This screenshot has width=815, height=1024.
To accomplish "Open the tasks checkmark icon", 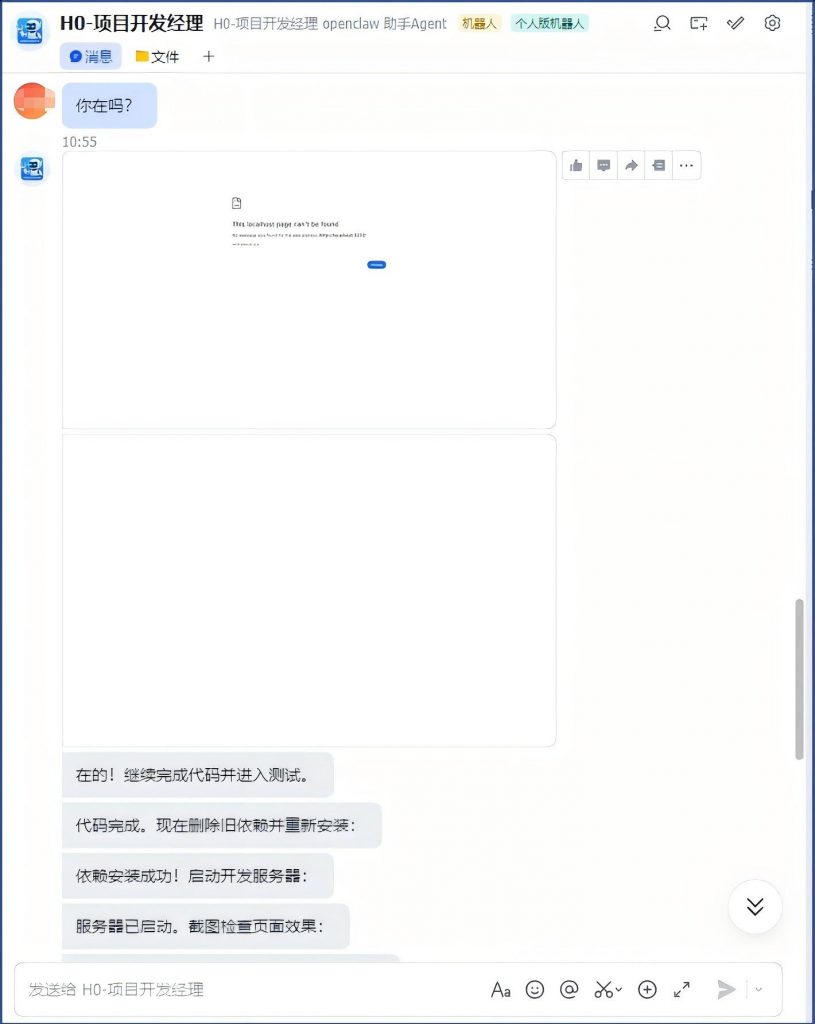I will 735,24.
